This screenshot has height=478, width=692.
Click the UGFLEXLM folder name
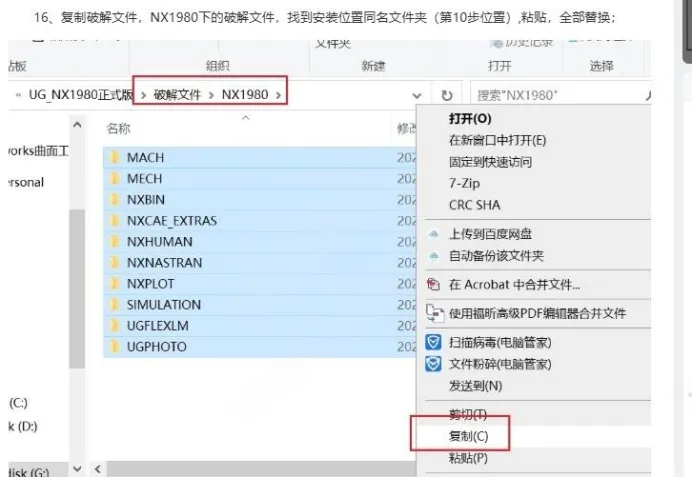tap(158, 326)
